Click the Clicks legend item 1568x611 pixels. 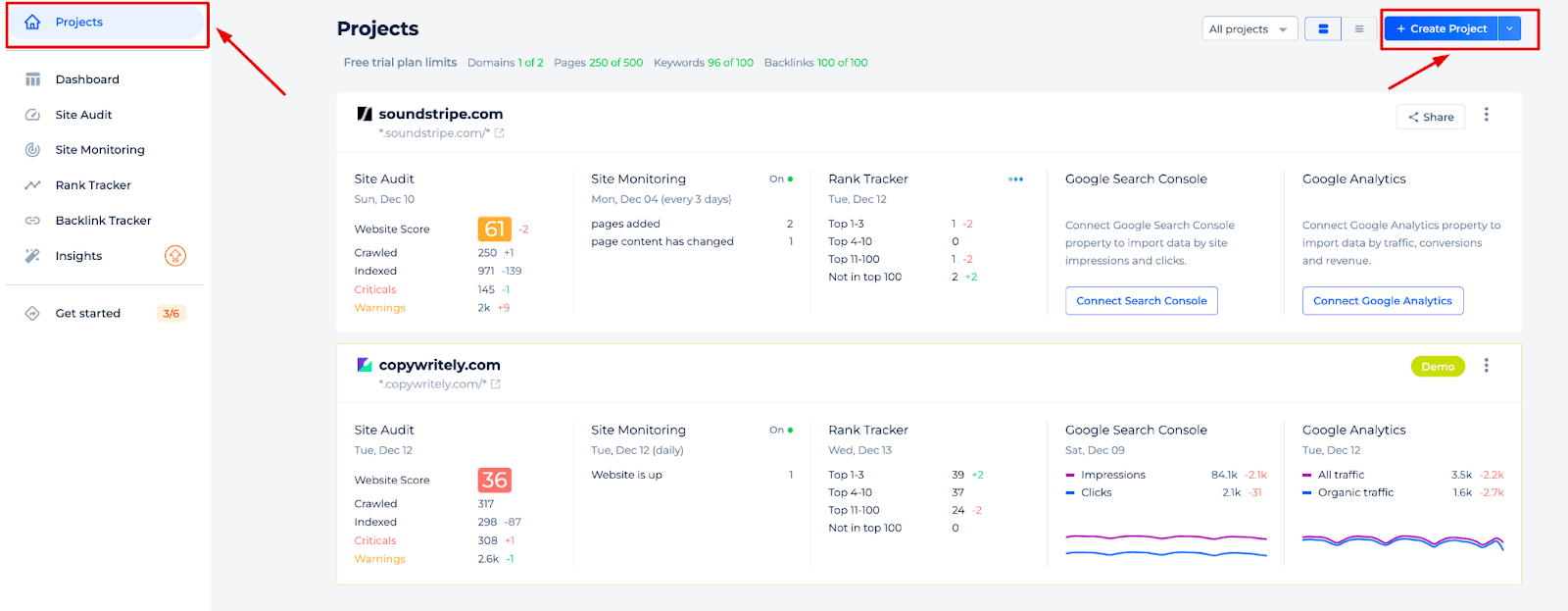(1089, 493)
